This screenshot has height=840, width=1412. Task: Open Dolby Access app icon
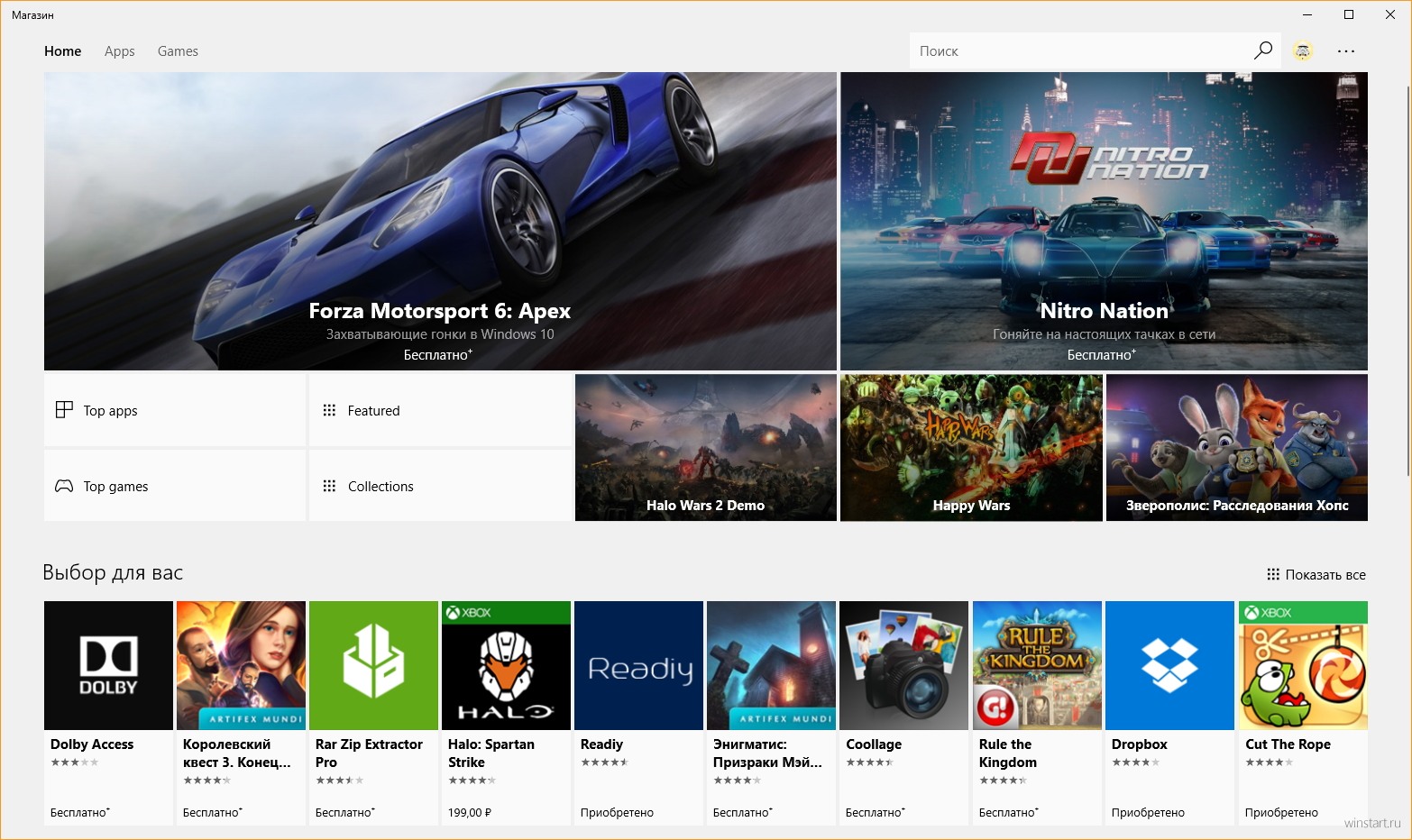tap(108, 665)
